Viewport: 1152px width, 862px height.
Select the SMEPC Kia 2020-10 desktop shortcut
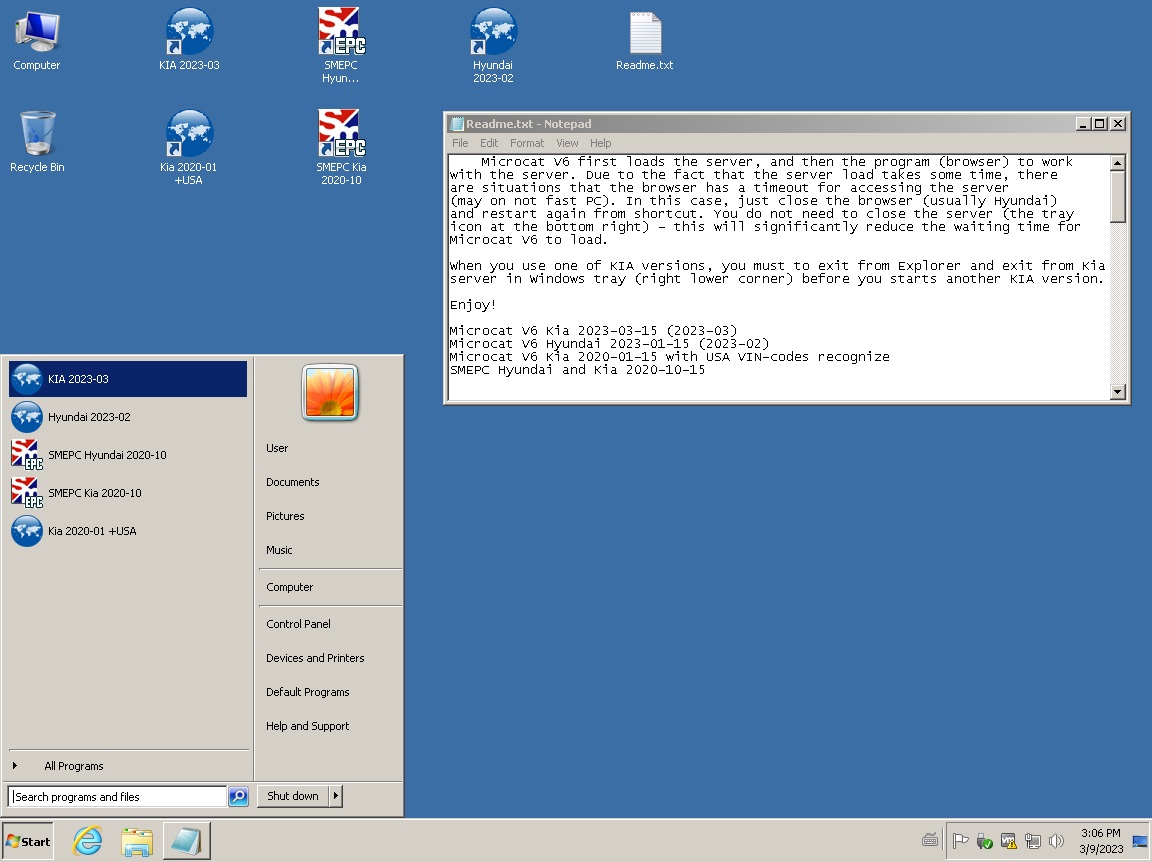pyautogui.click(x=341, y=148)
